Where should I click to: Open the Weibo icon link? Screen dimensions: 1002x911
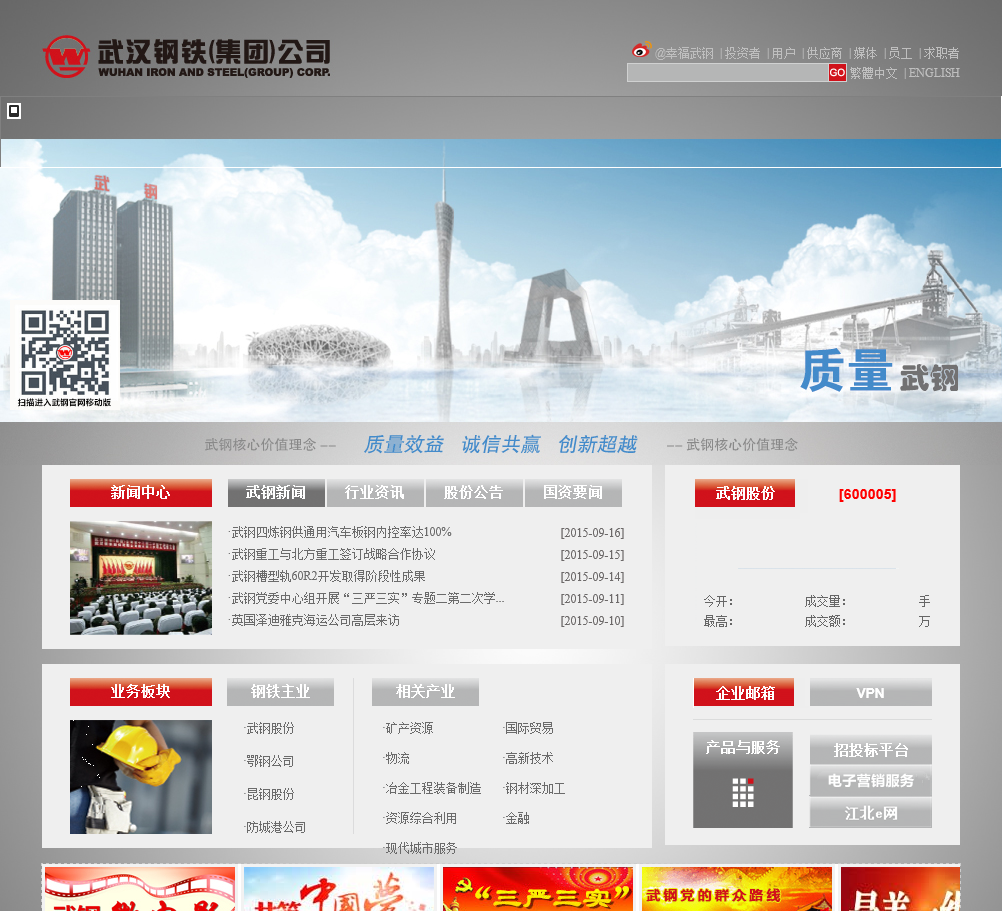tap(641, 49)
